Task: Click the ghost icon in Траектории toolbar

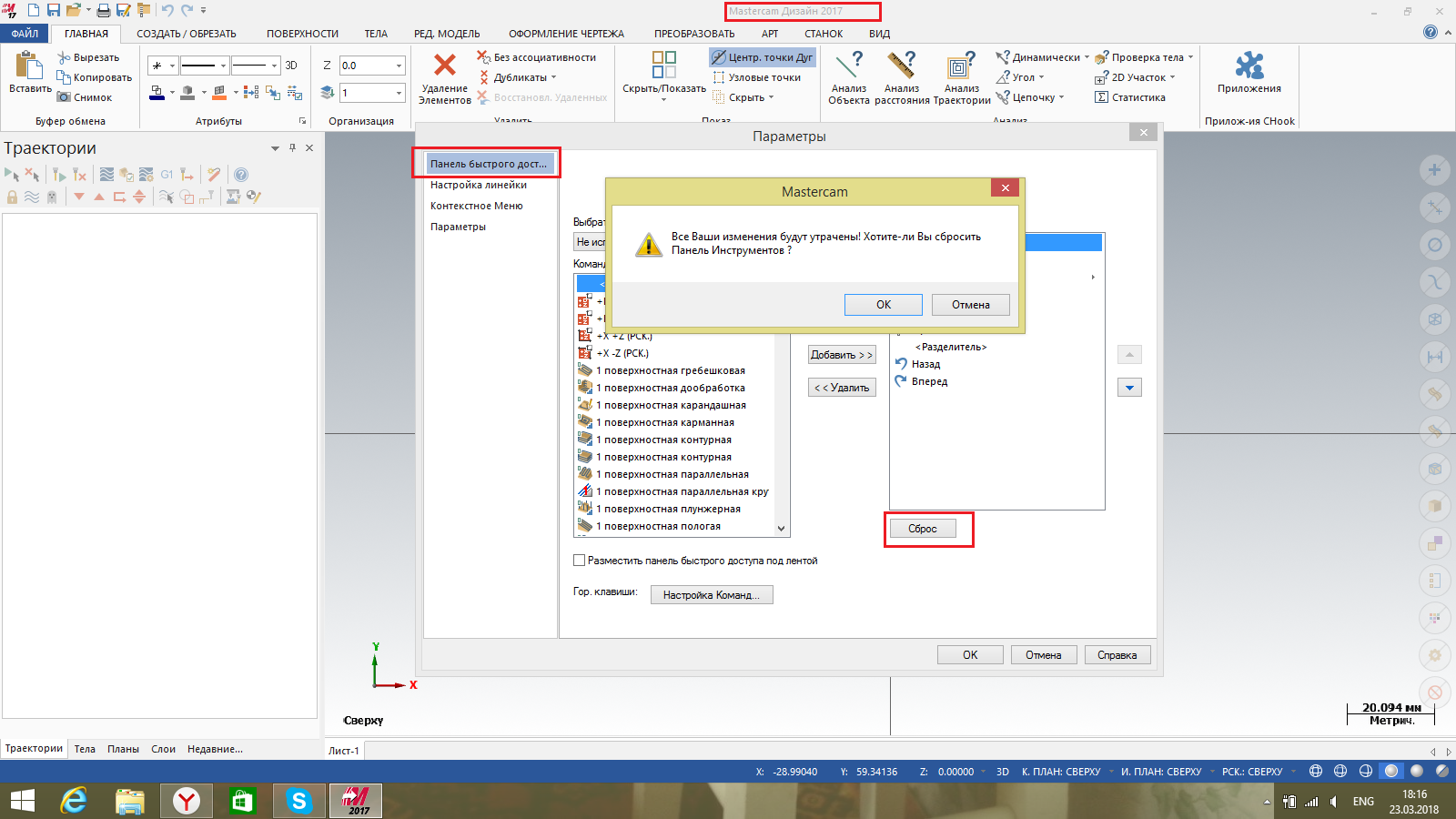Action: click(52, 197)
